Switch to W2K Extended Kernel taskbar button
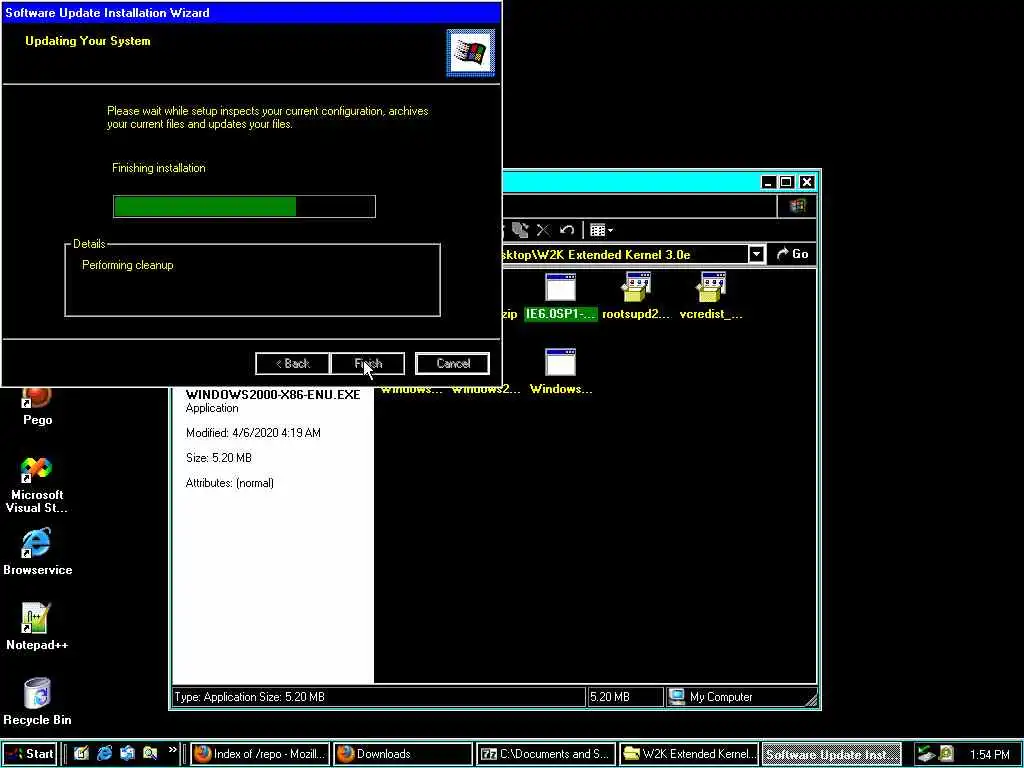This screenshot has width=1024, height=768. pos(689,754)
